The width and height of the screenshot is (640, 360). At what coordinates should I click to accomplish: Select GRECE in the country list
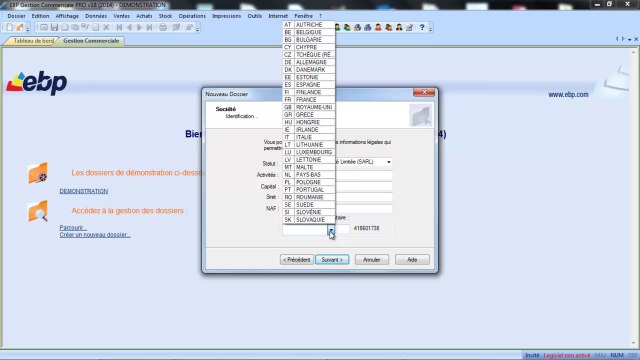[x=309, y=115]
